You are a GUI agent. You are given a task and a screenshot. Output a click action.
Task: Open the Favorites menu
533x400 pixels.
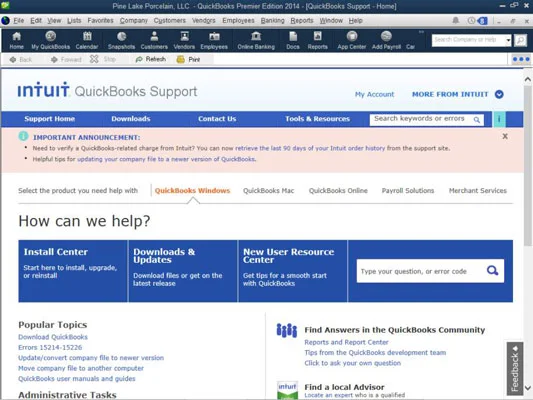tap(100, 21)
